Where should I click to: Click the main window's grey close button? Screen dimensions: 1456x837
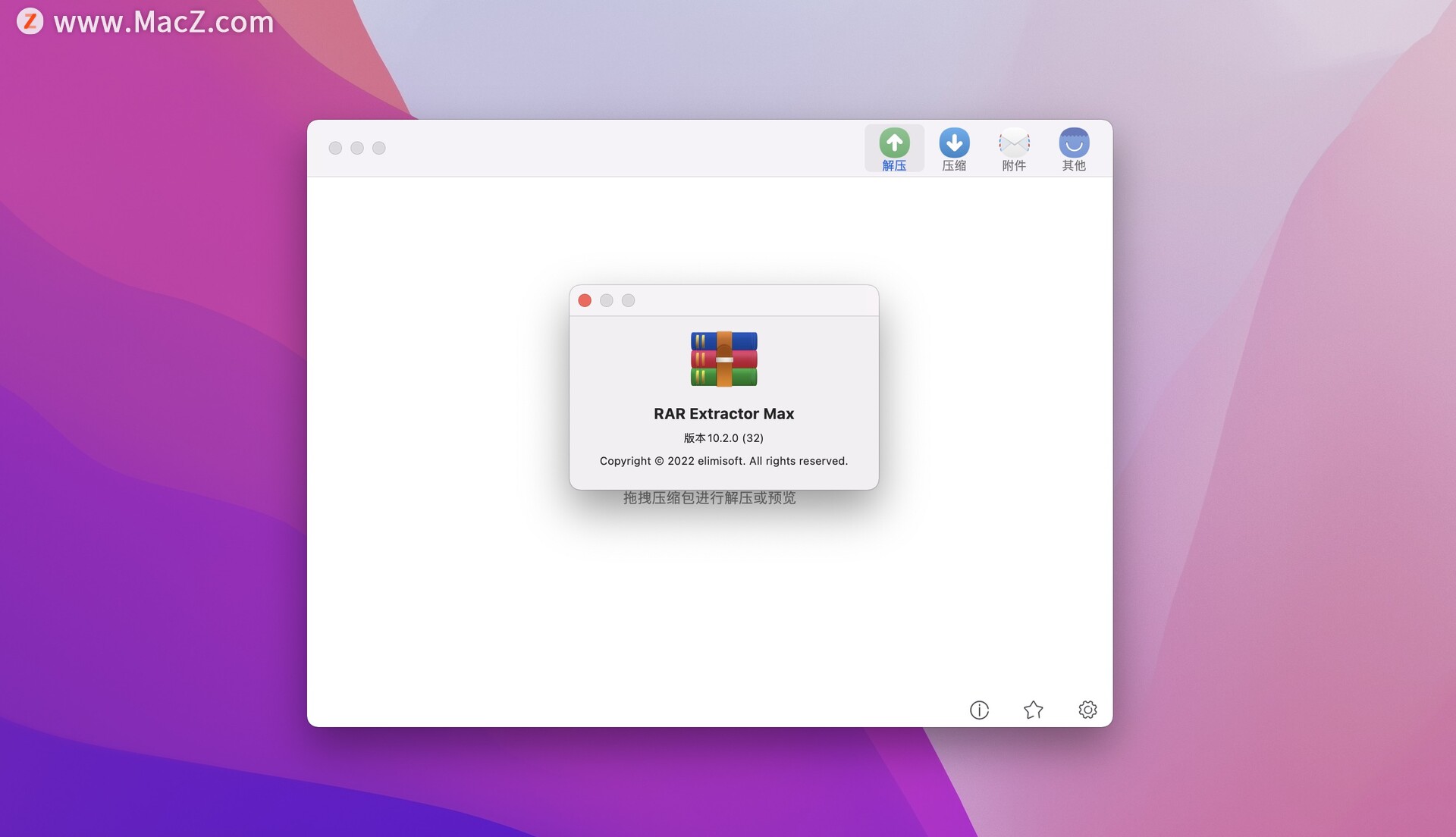(x=335, y=148)
